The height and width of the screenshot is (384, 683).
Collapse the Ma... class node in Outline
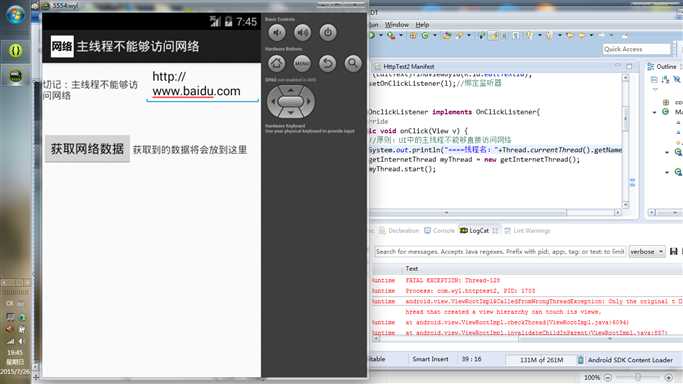tap(654, 112)
